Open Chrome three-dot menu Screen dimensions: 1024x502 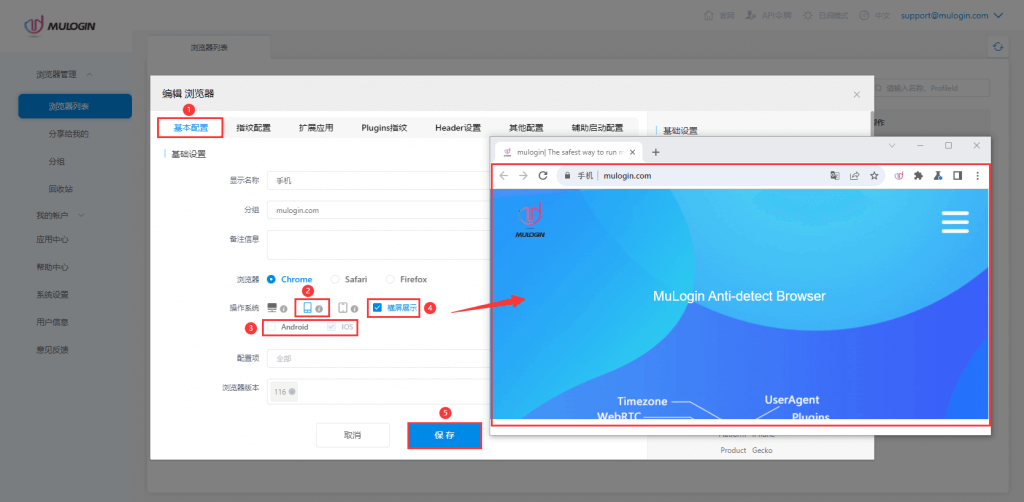pos(978,176)
